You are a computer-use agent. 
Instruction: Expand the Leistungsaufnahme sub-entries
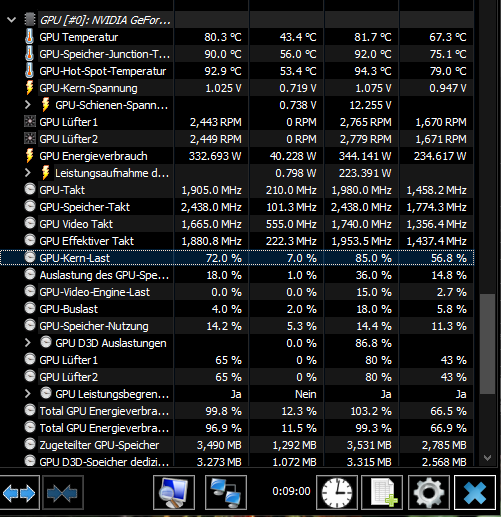(28, 173)
